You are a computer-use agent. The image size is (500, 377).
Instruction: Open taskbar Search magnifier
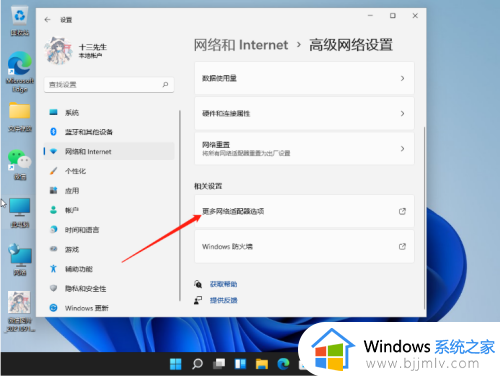(197, 364)
